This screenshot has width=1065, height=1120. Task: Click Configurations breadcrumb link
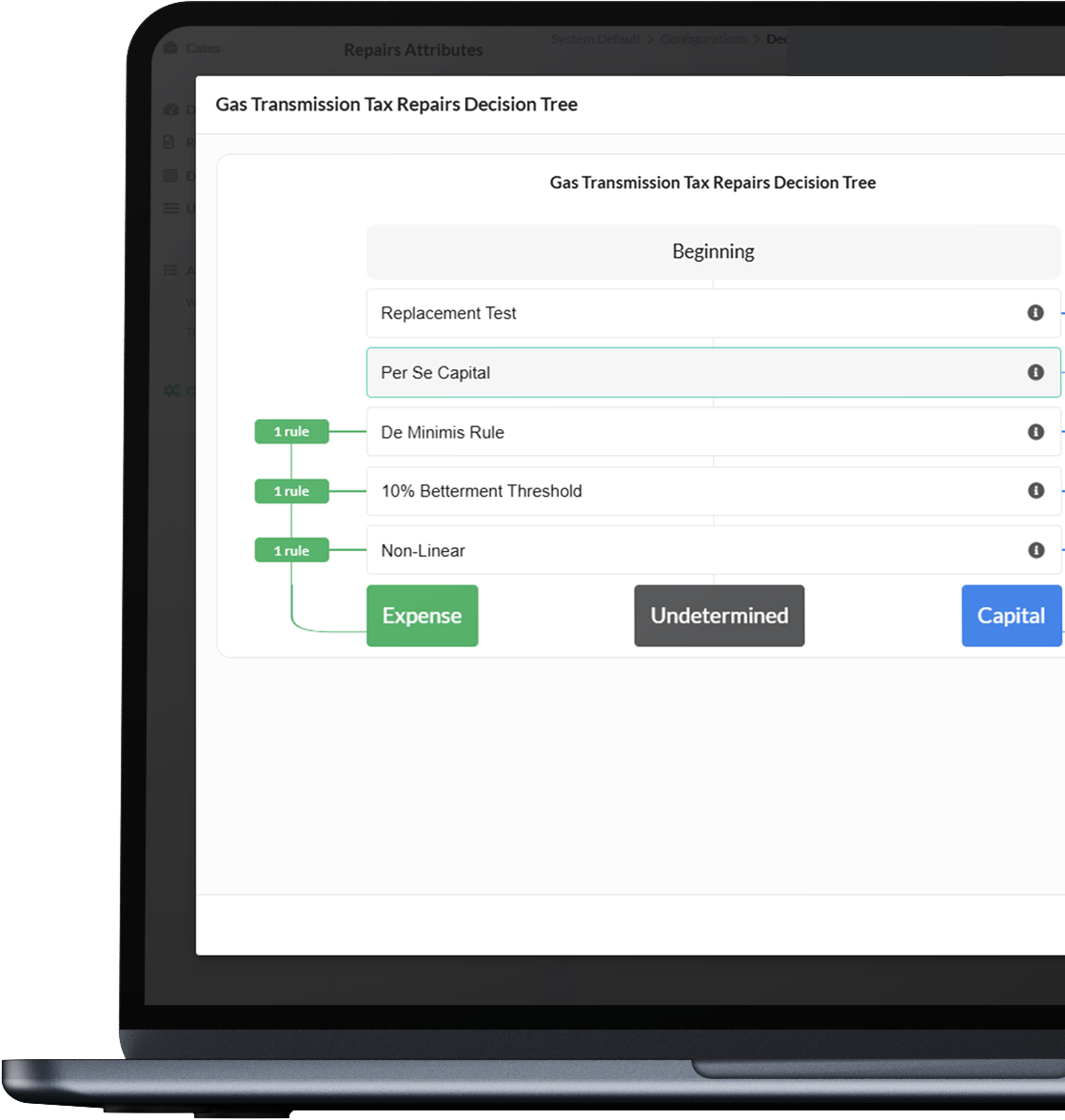point(703,39)
